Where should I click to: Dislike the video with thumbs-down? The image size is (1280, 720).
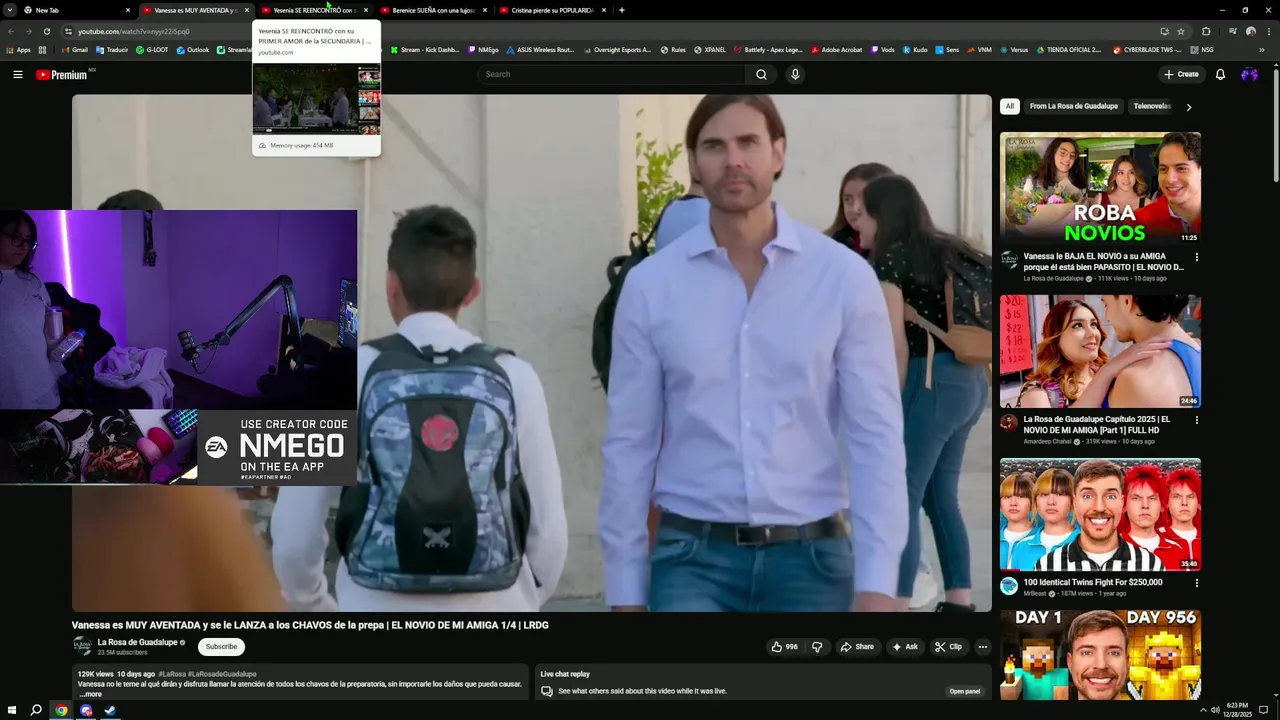tap(817, 647)
